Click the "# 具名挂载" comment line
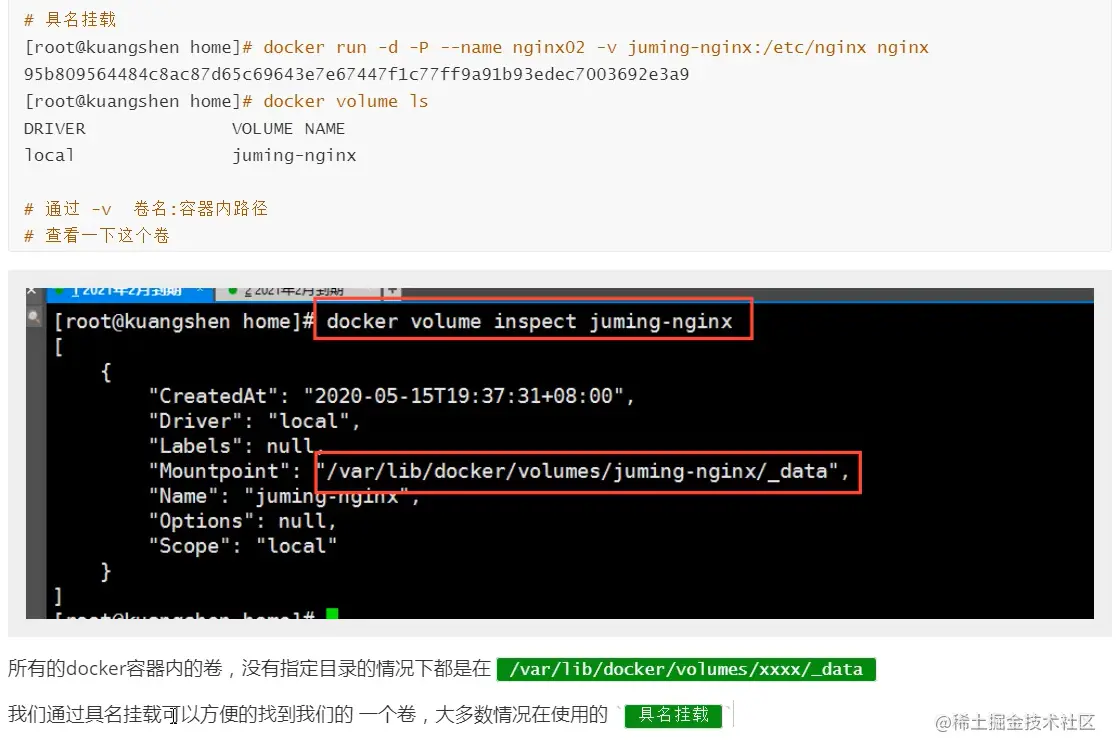1117x754 pixels. (69, 20)
